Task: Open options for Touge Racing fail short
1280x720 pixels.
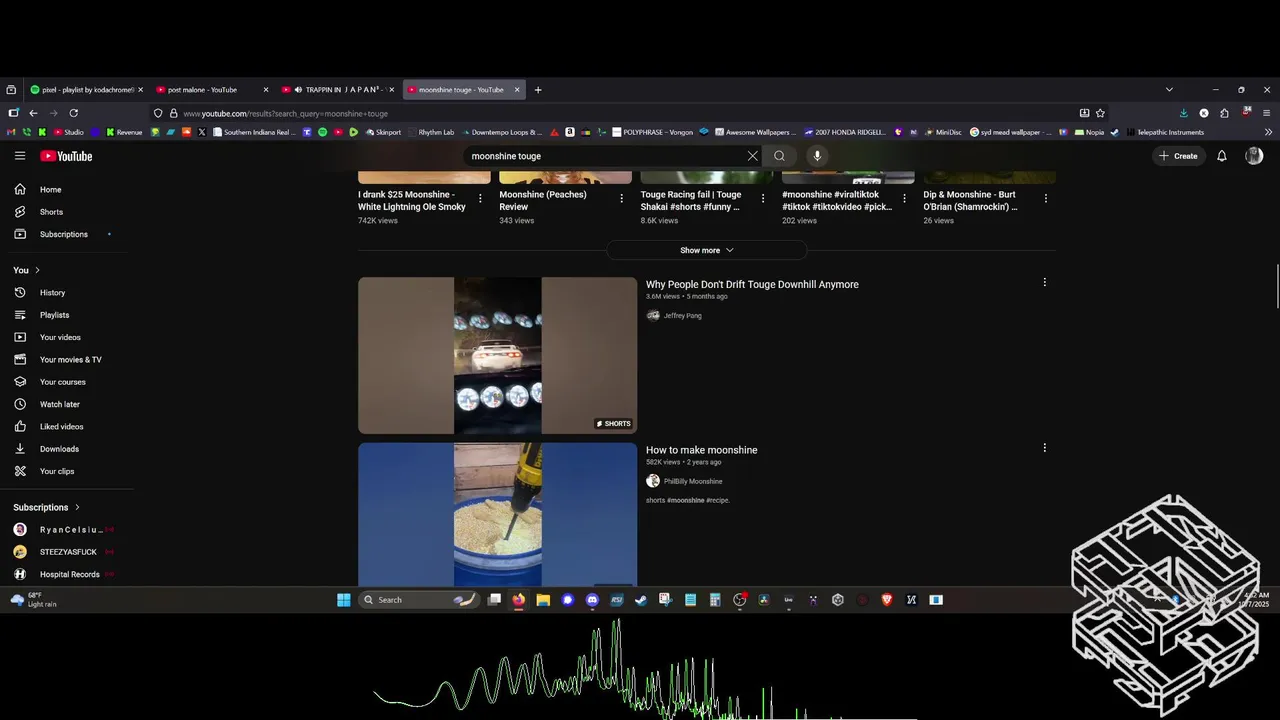Action: tap(763, 199)
